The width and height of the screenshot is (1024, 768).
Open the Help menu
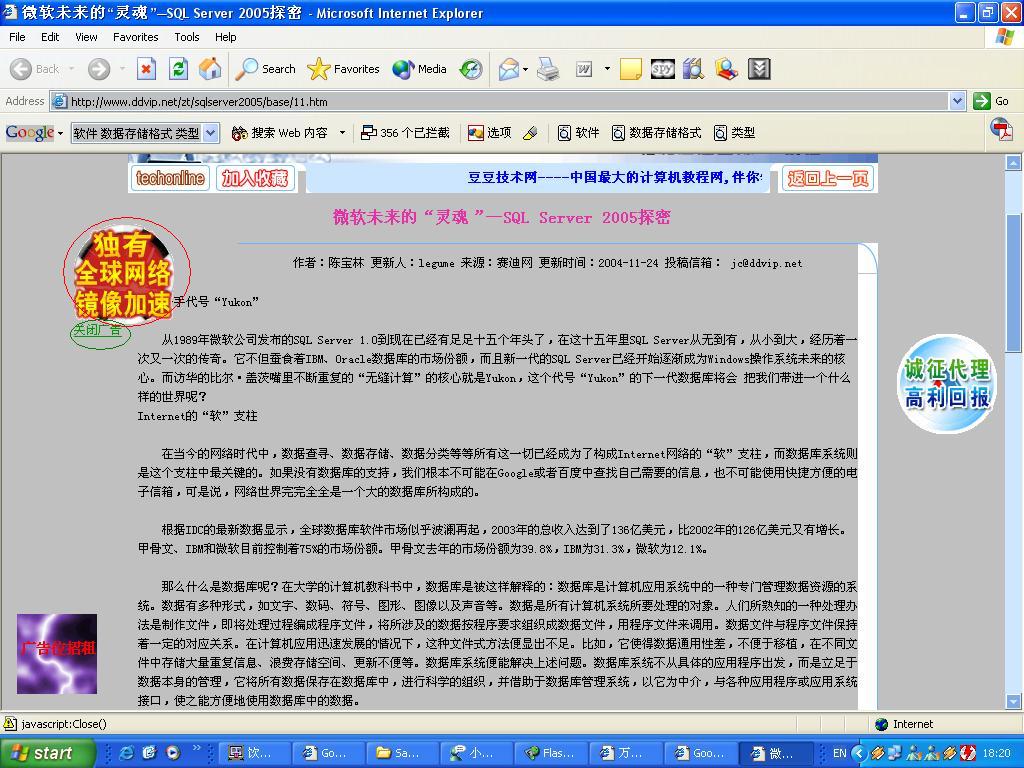point(225,37)
